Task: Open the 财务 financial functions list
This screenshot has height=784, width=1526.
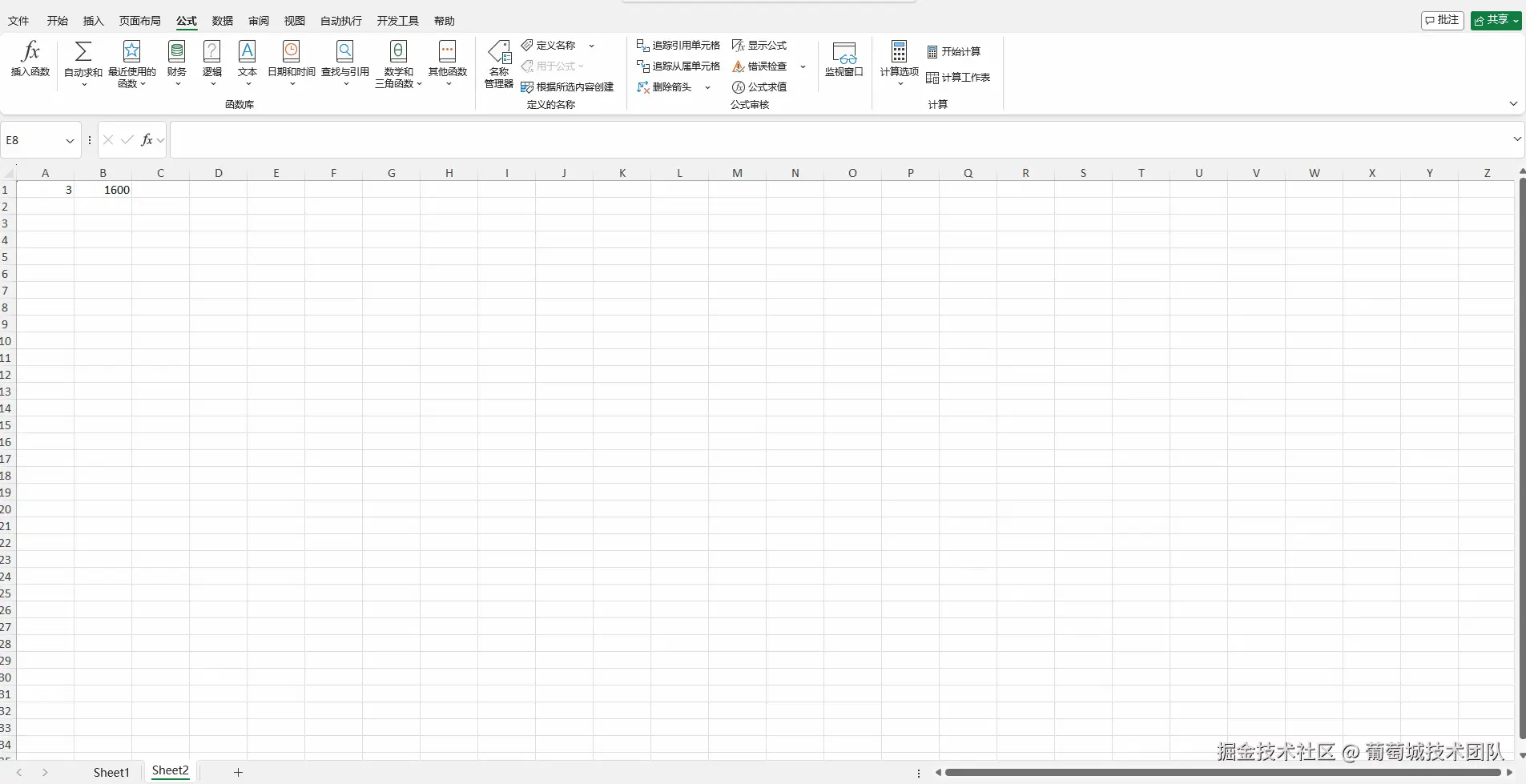Action: pyautogui.click(x=177, y=64)
